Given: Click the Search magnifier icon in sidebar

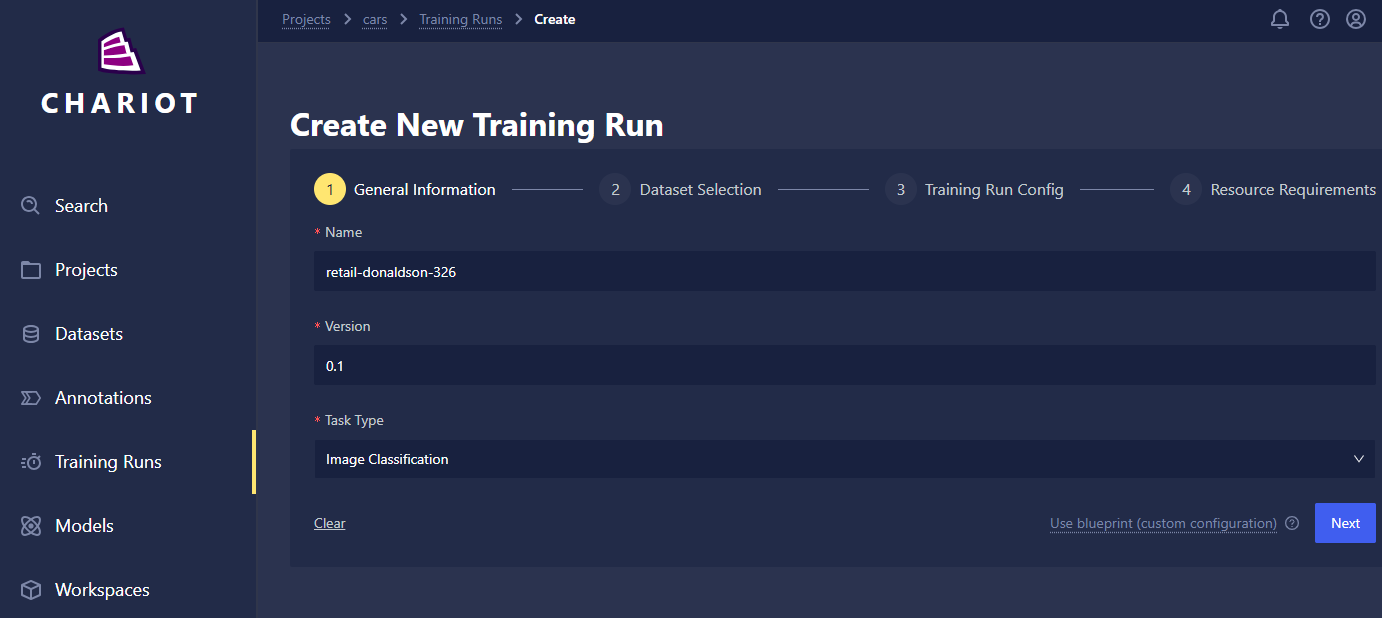Looking at the screenshot, I should click(x=31, y=205).
